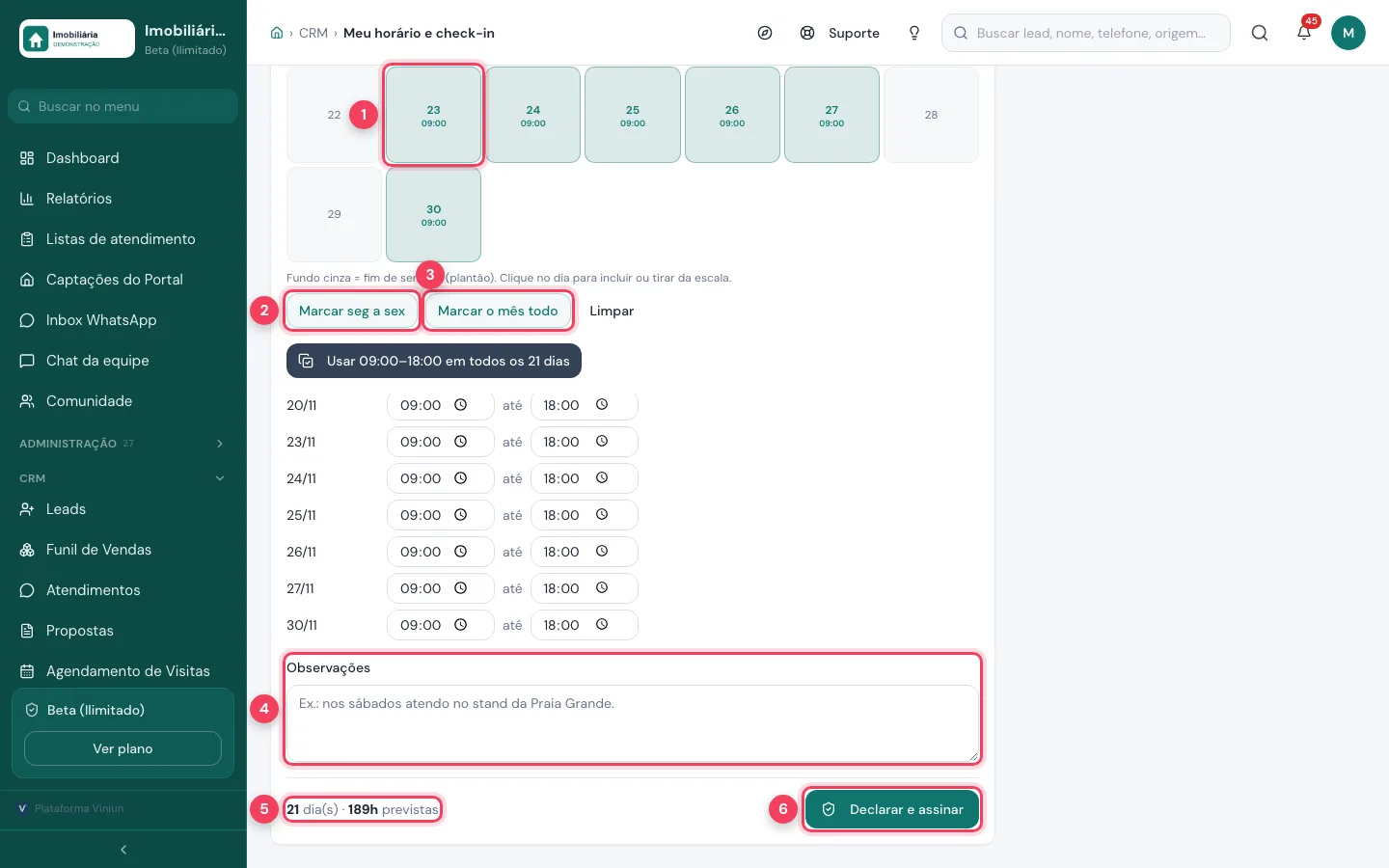Expand the Administração menu section

pyautogui.click(x=123, y=444)
